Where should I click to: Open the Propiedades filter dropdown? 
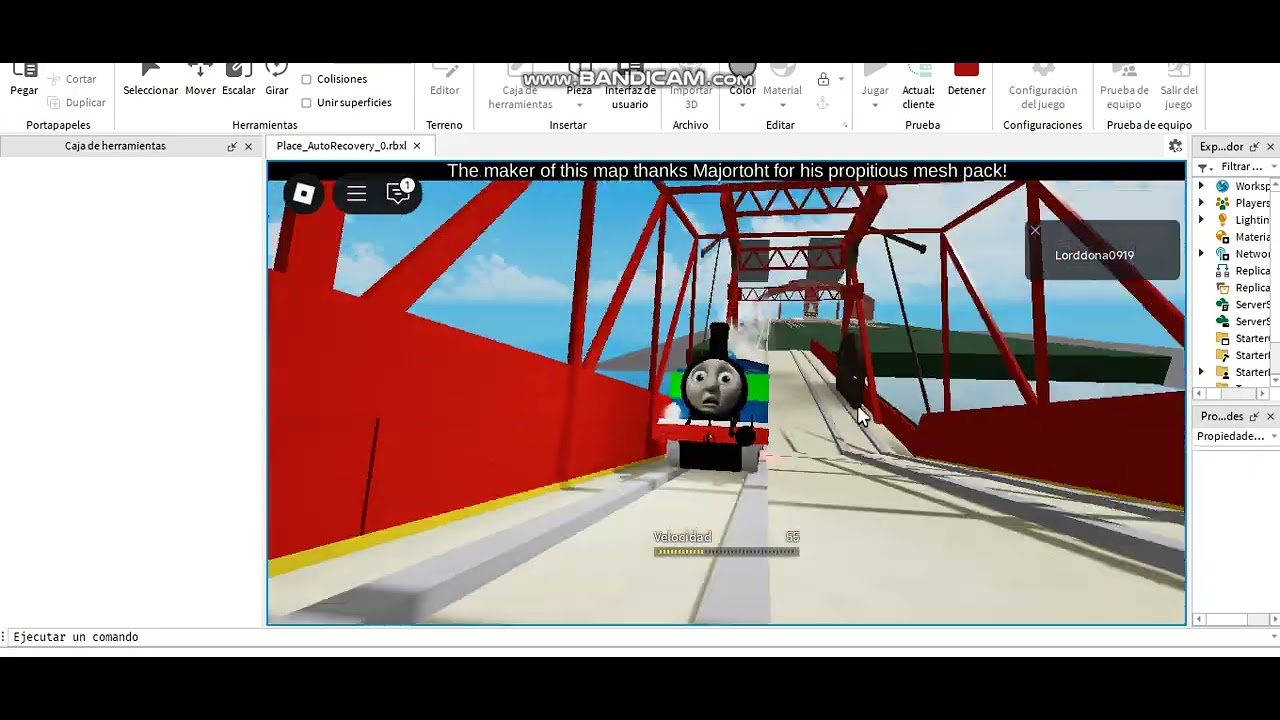[1273, 437]
